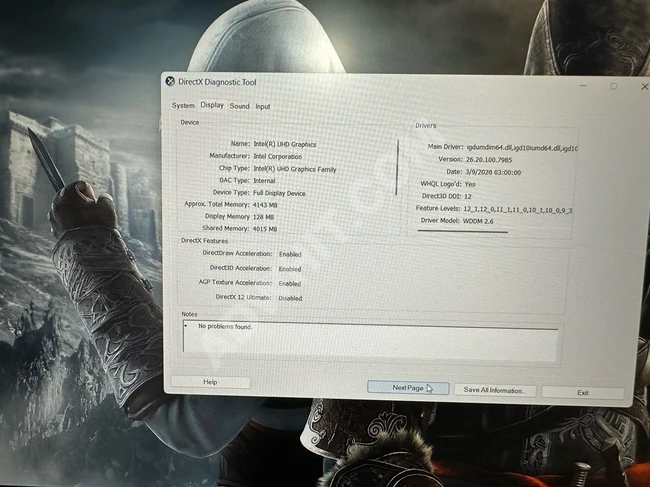Click the driver date '3/9/2020 03:00:00'
Screen dimensions: 650x487
click(493, 172)
